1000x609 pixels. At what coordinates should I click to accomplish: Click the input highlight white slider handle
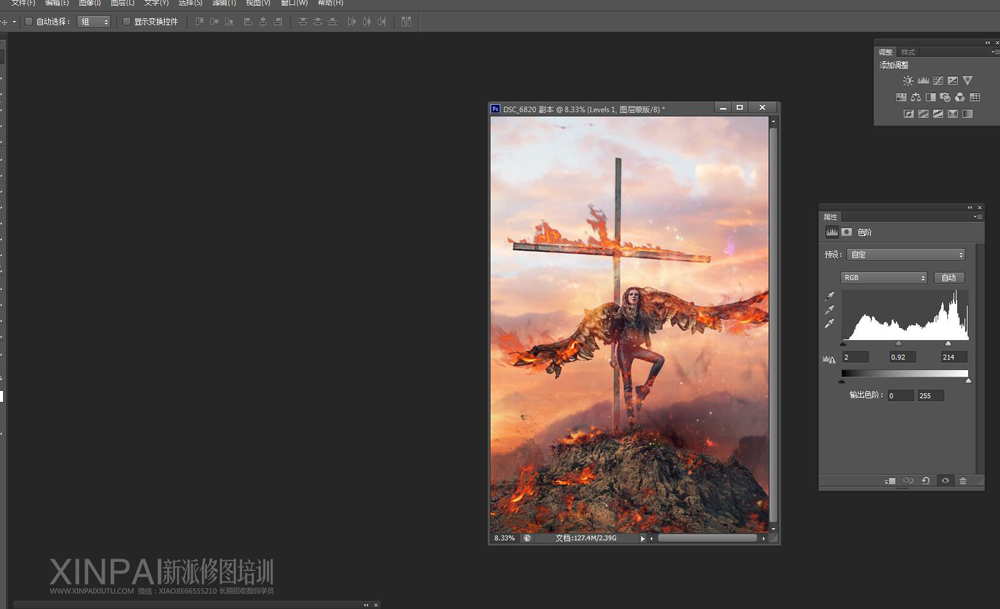(948, 344)
